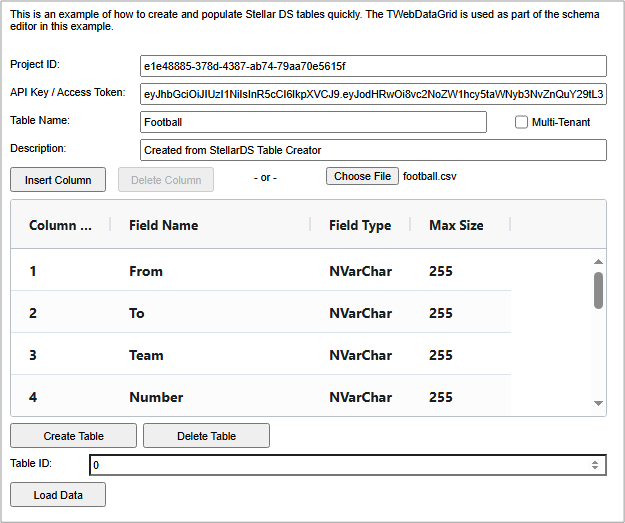Select the 'Team' field name cell

pos(147,355)
